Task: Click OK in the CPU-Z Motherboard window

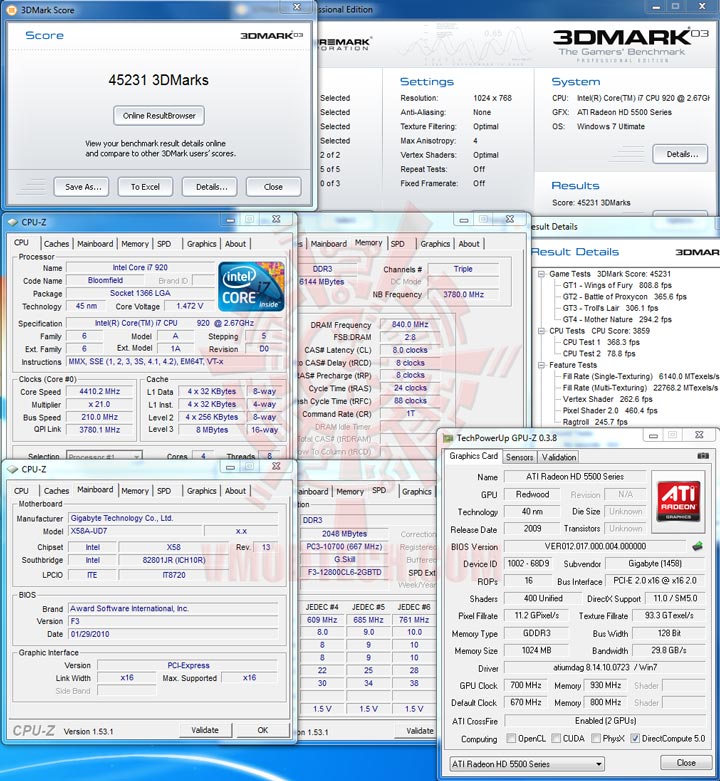Action: (x=263, y=730)
